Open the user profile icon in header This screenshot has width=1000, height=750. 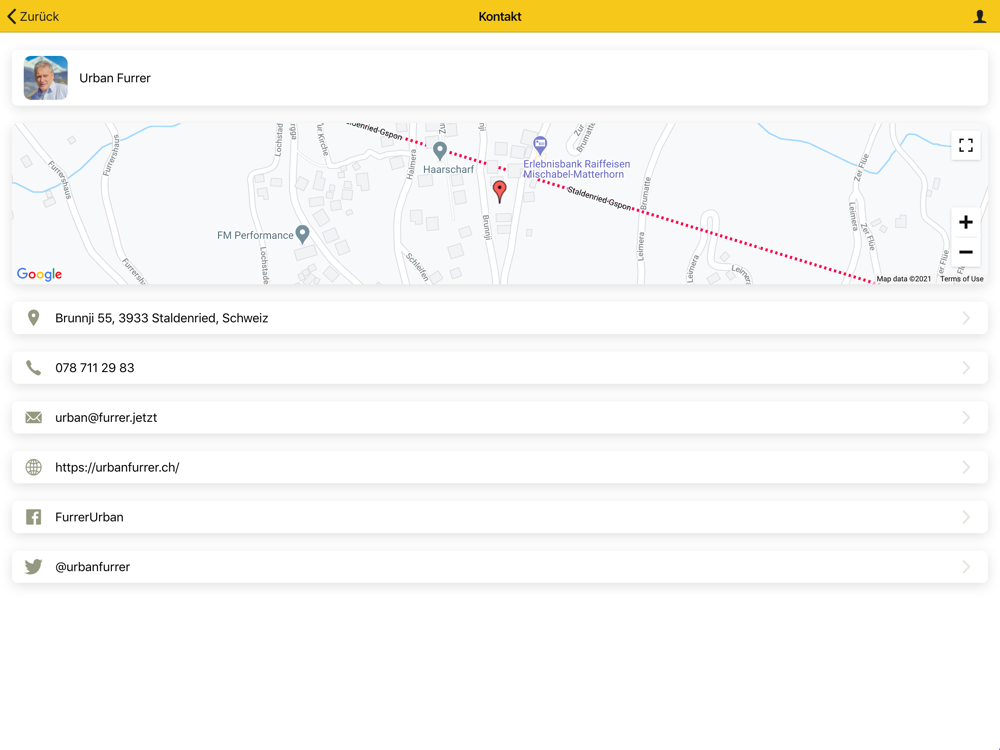980,17
